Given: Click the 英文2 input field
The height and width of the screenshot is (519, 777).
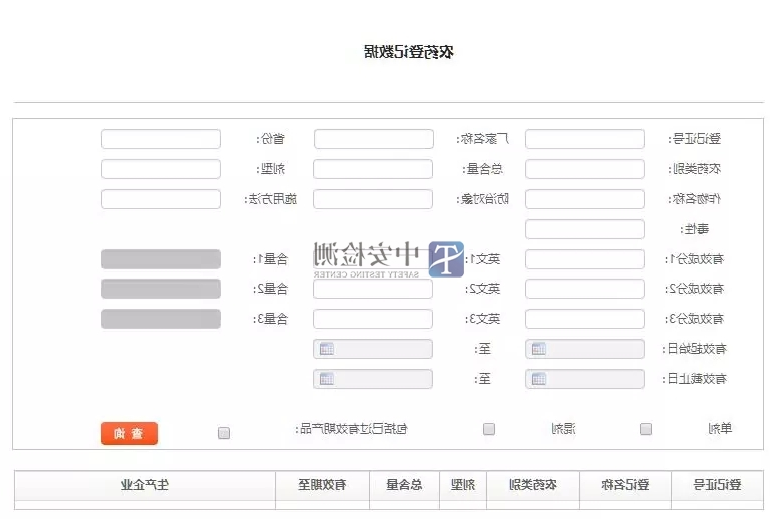Looking at the screenshot, I should click(373, 289).
